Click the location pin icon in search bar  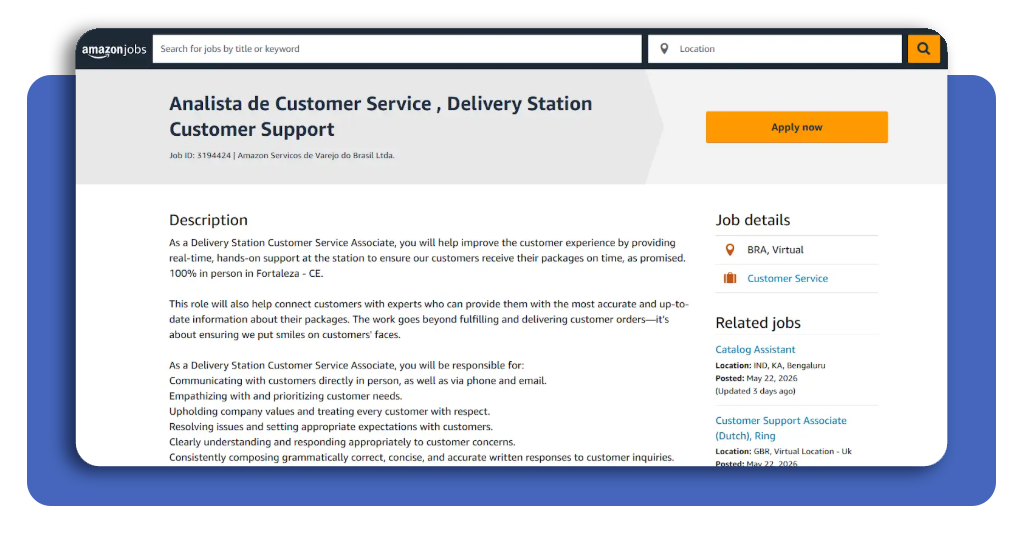(664, 49)
